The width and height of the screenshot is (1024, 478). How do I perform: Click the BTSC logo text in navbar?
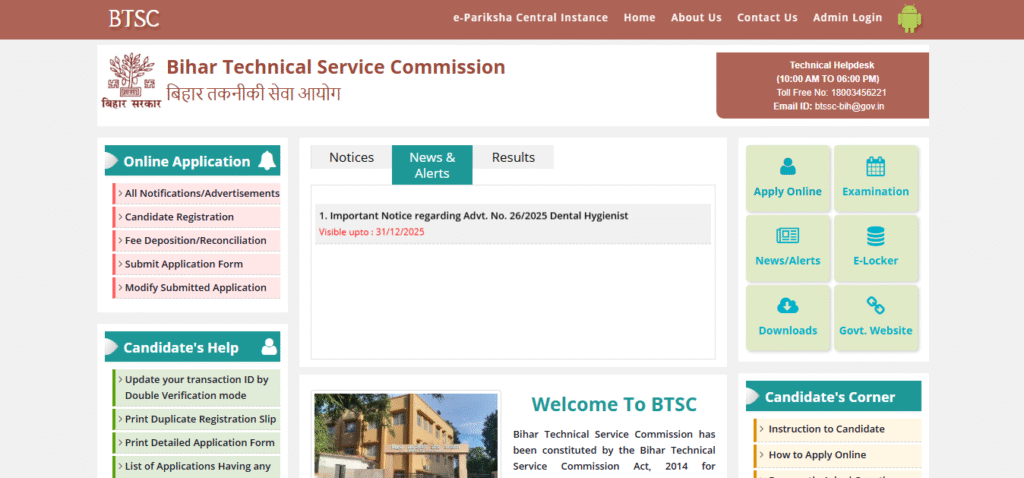pos(134,18)
